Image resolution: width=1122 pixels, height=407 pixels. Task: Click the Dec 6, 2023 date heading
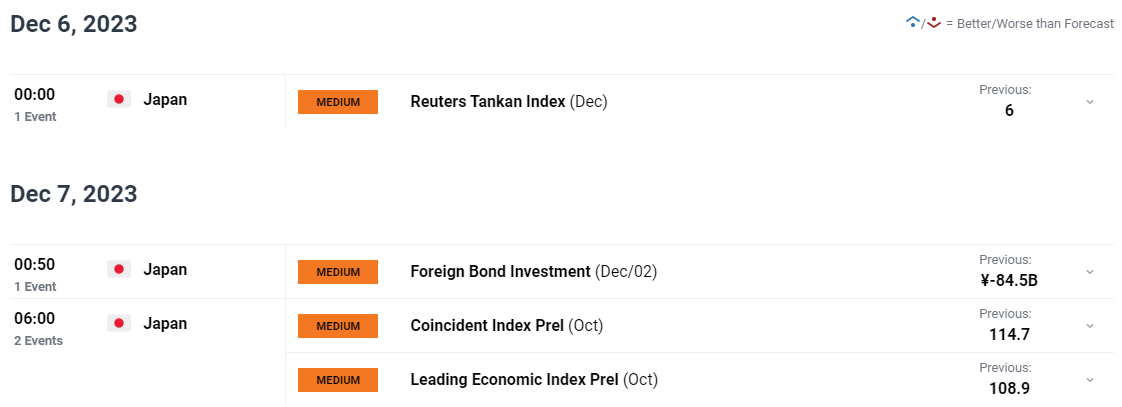74,24
